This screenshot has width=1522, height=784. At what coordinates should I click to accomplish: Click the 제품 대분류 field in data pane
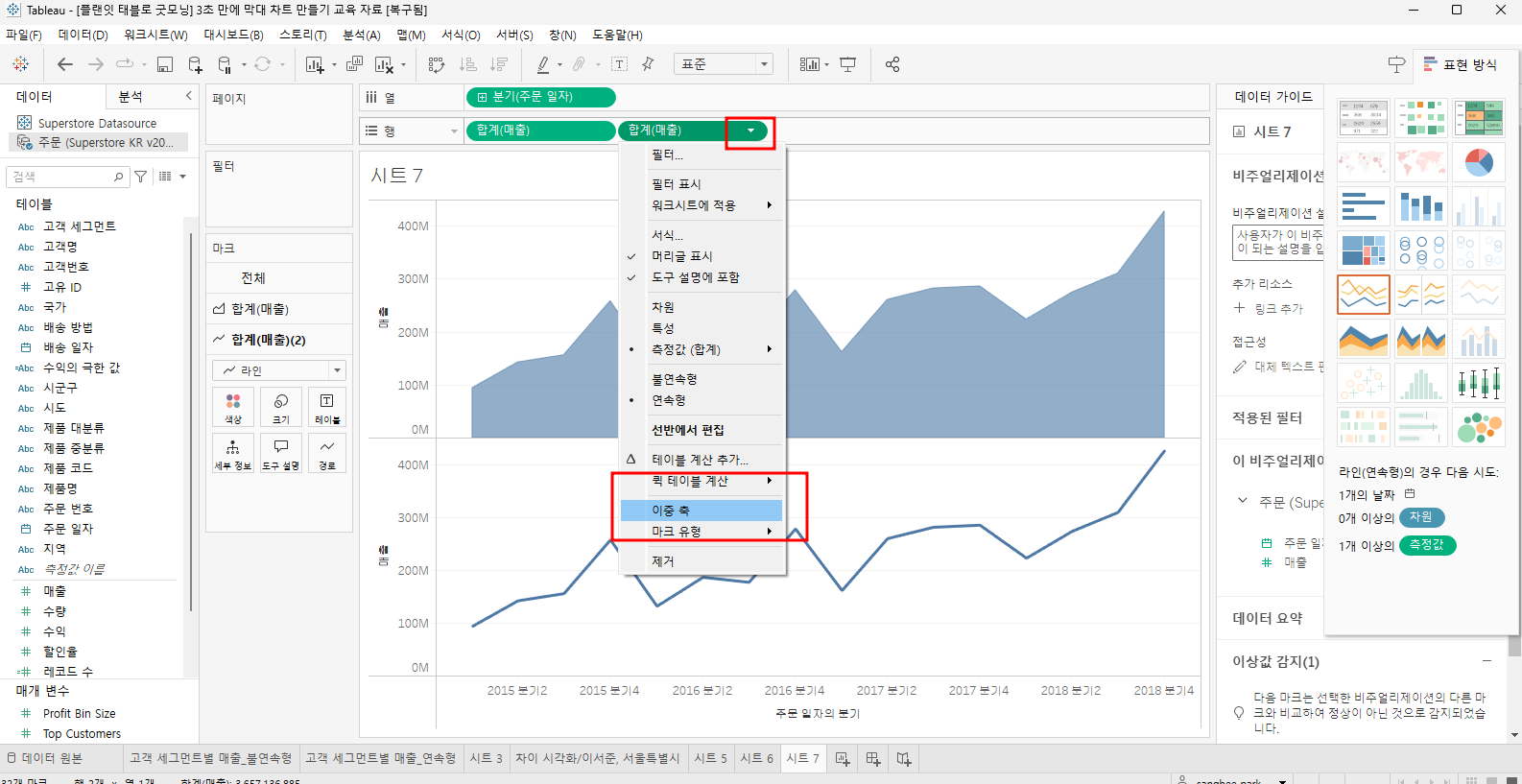click(74, 428)
